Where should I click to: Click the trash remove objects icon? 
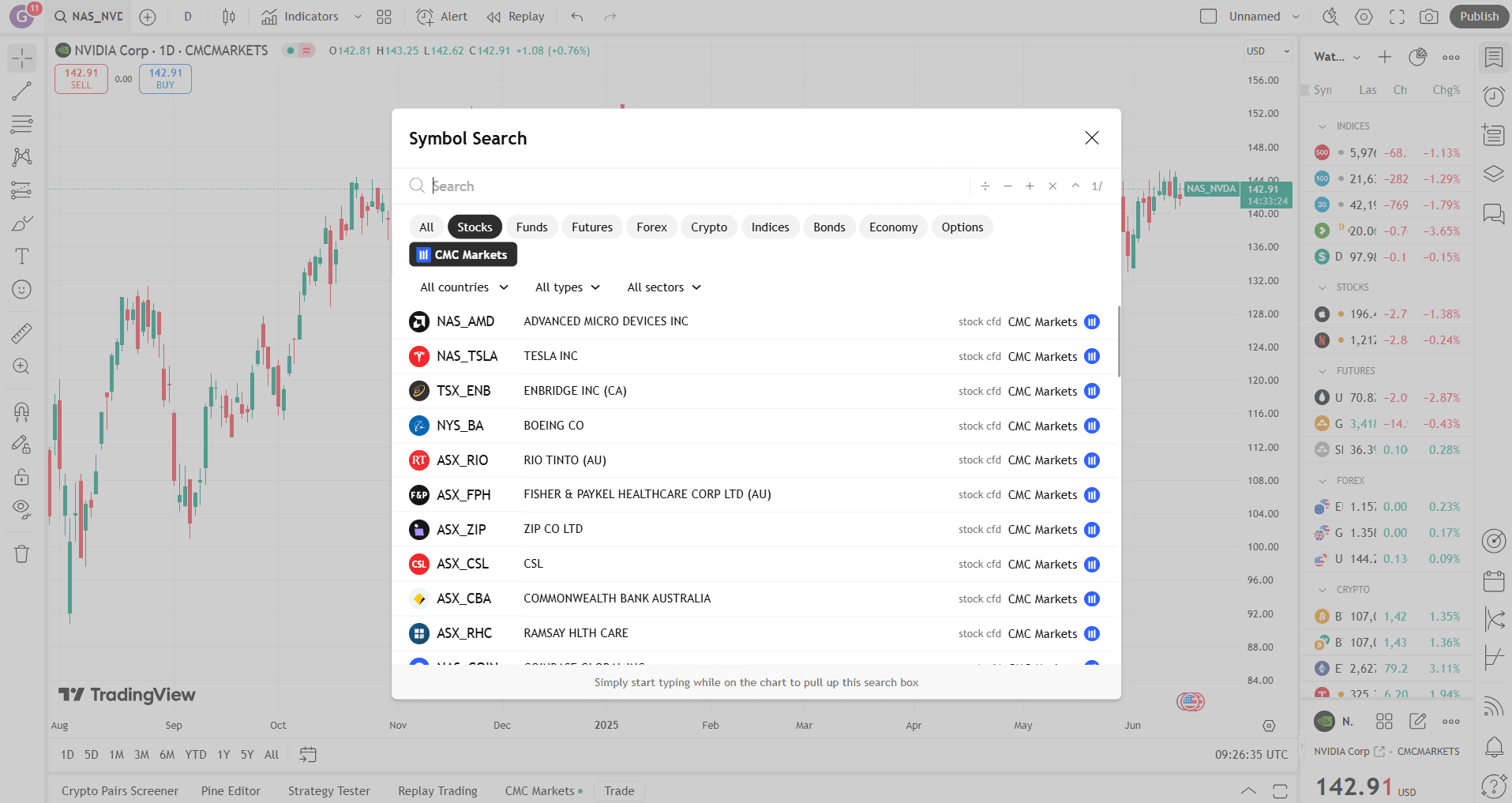click(22, 553)
